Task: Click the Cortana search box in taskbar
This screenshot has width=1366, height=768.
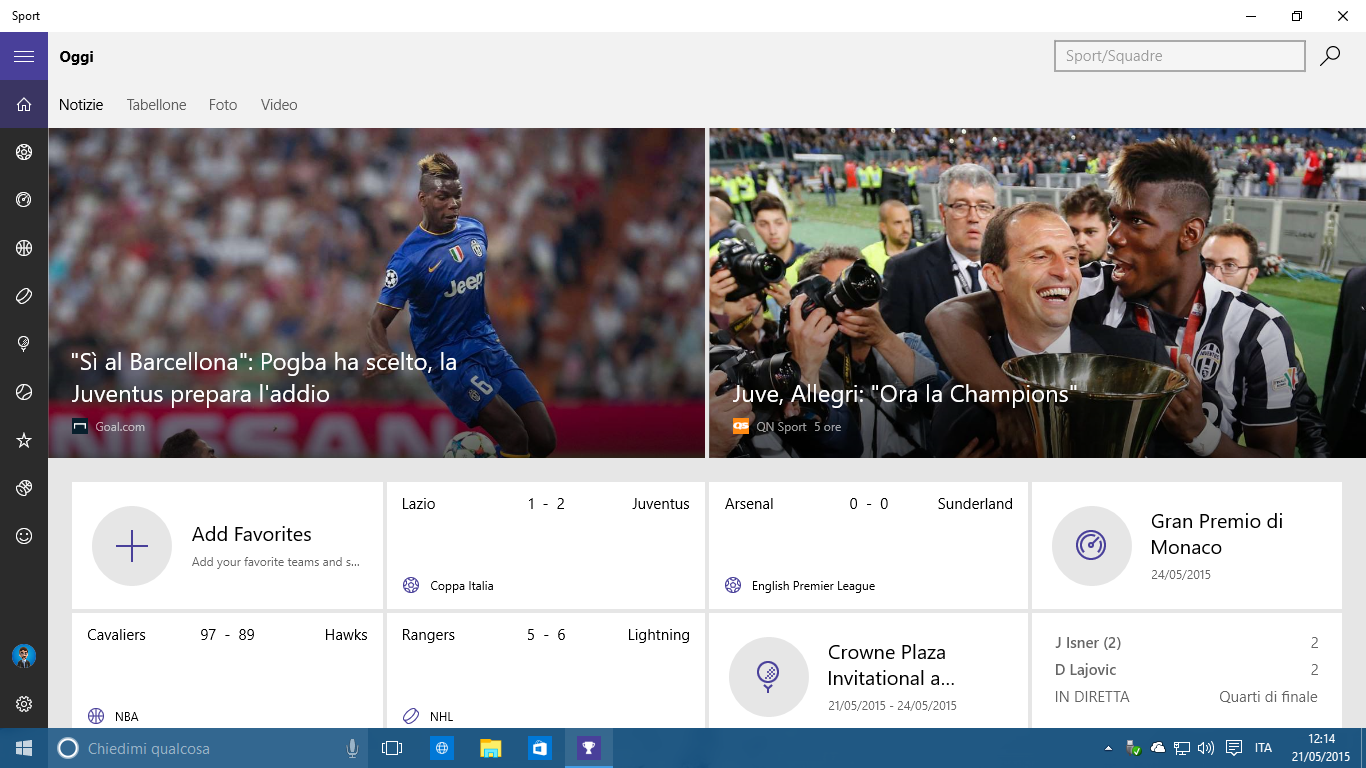Action: click(209, 748)
